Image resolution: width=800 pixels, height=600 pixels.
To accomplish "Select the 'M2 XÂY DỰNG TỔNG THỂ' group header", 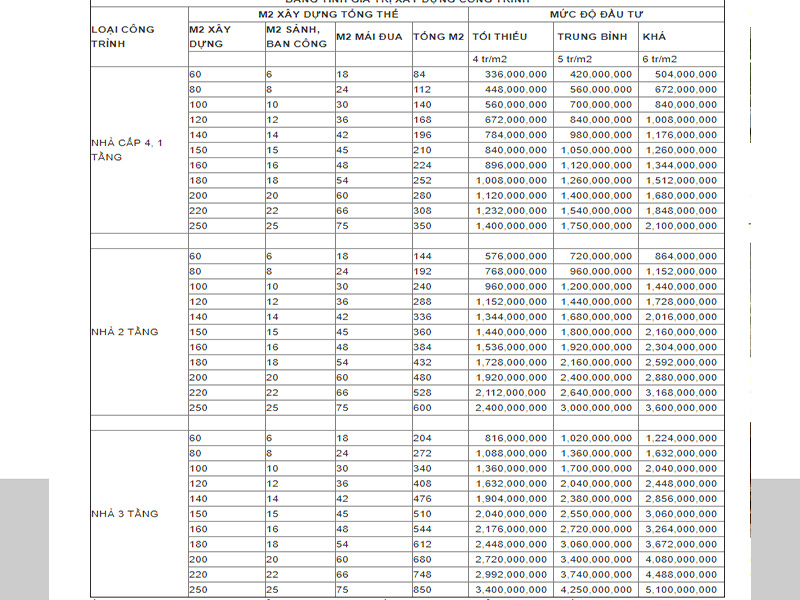I will [x=328, y=14].
